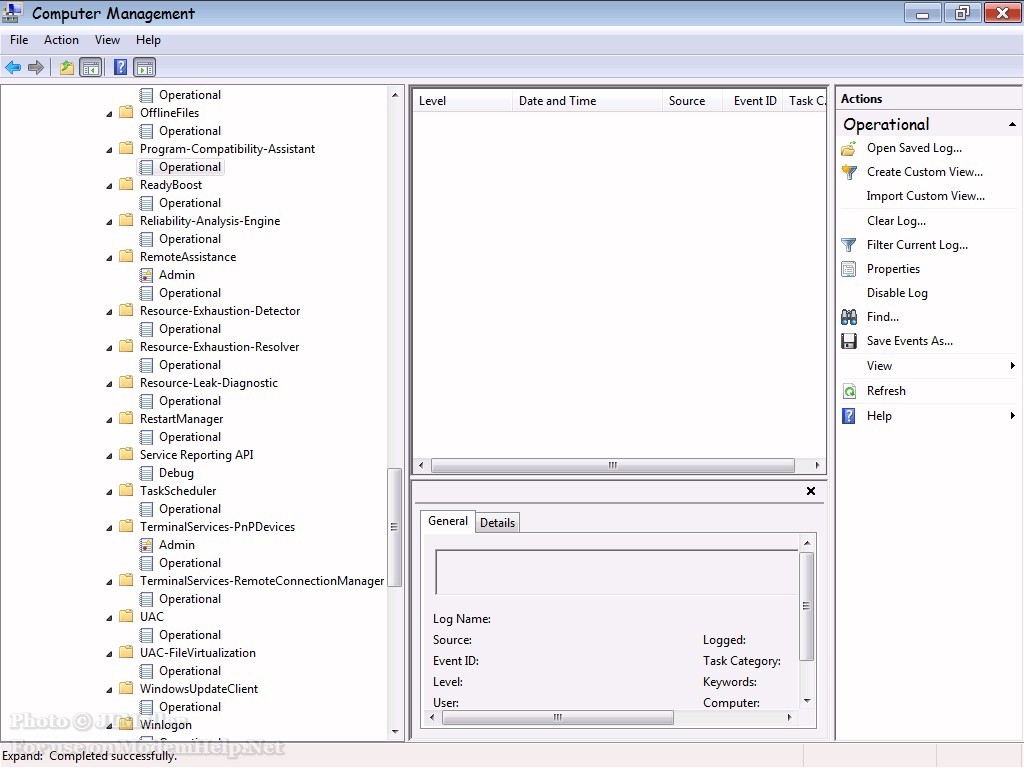Screen dimensions: 1024x768
Task: Switch to the Details tab
Action: click(498, 522)
